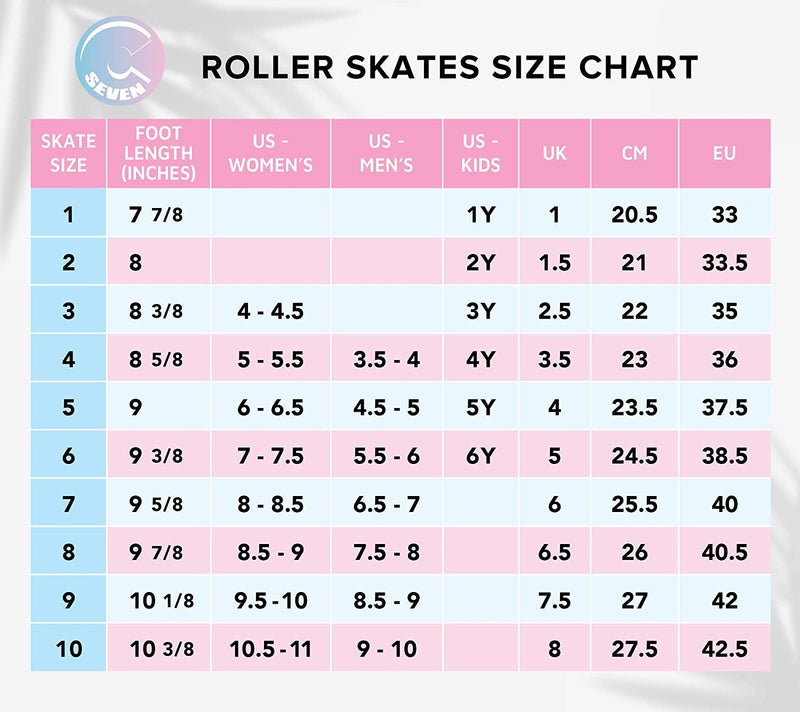Click the 7 7/8 foot length cell
Image resolution: width=800 pixels, height=712 pixels.
click(x=159, y=215)
